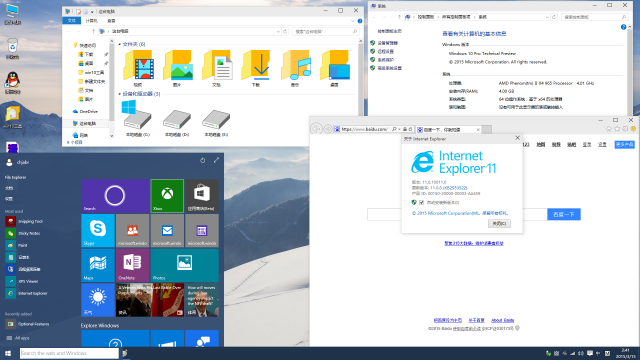Image resolution: width=640 pixels, height=360 pixels.
Task: Open the Calendar tile with purple icon
Action: [x=202, y=231]
